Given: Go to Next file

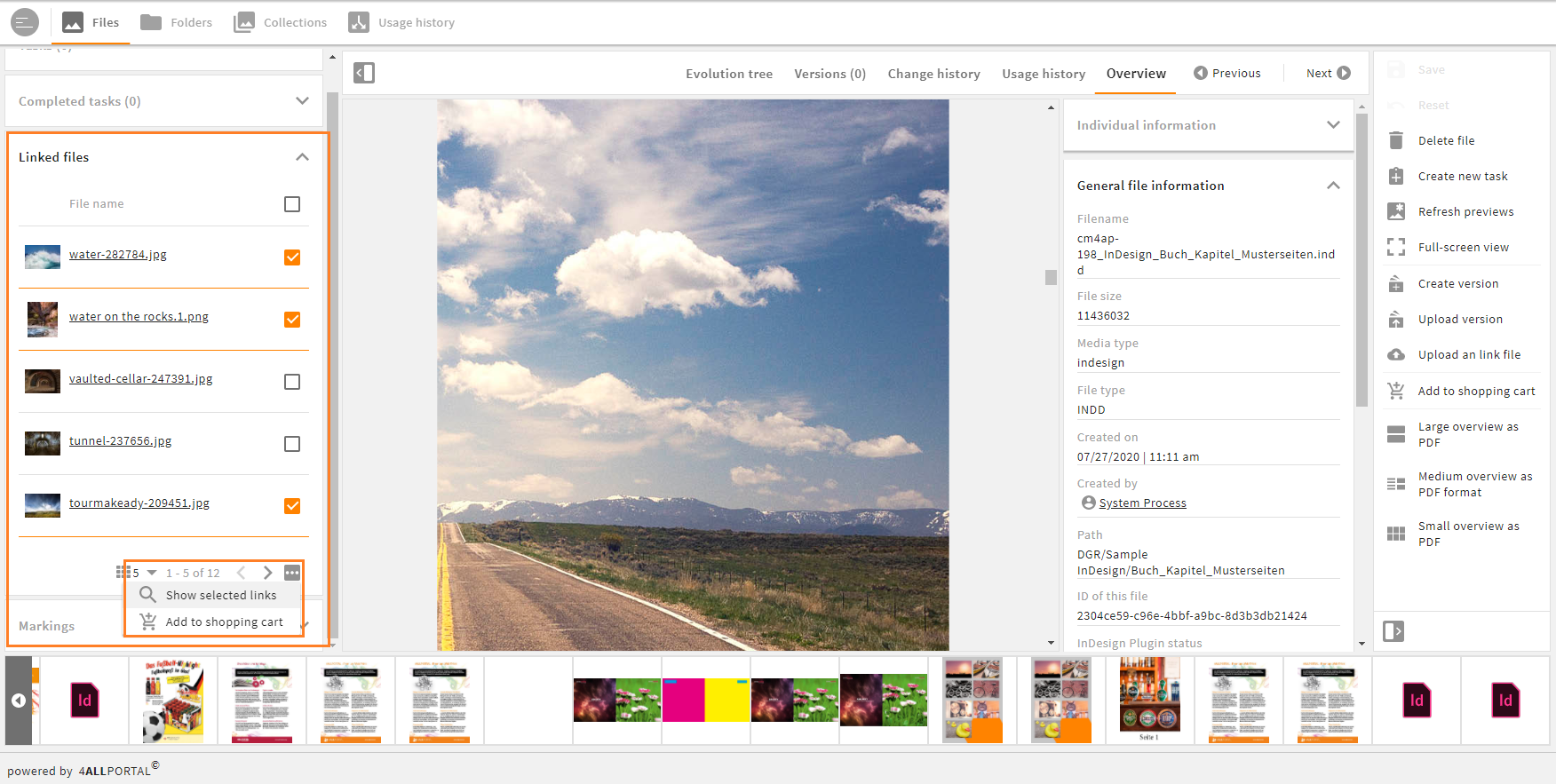Looking at the screenshot, I should tap(1328, 73).
